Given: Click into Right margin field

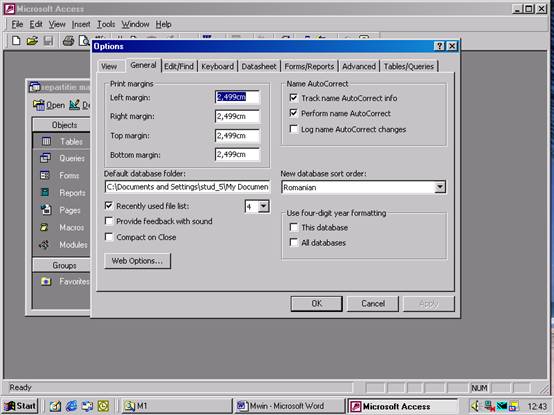Looking at the screenshot, I should point(237,116).
